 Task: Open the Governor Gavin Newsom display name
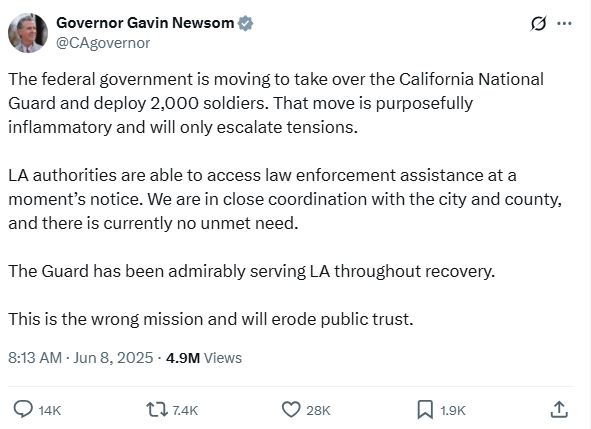click(x=145, y=23)
